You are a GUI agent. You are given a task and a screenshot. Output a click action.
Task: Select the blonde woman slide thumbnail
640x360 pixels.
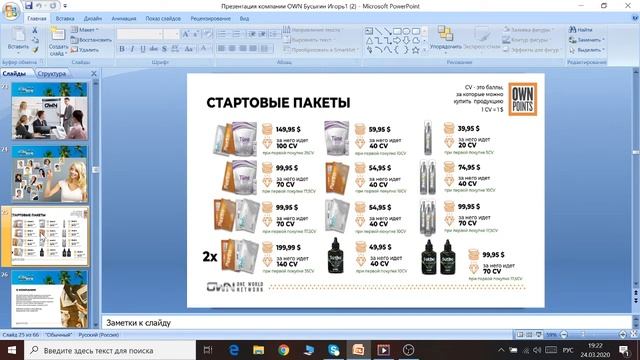point(49,174)
